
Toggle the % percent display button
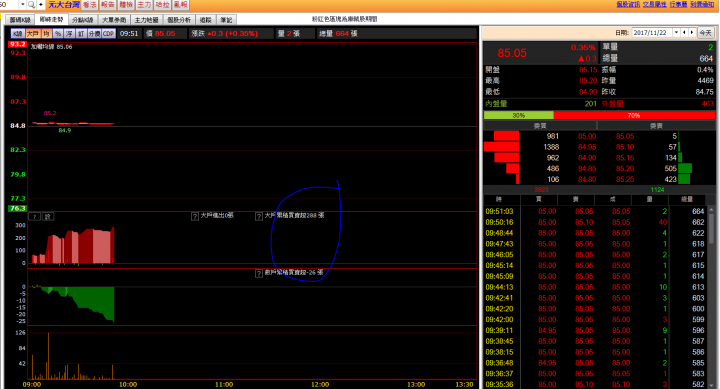(57, 34)
